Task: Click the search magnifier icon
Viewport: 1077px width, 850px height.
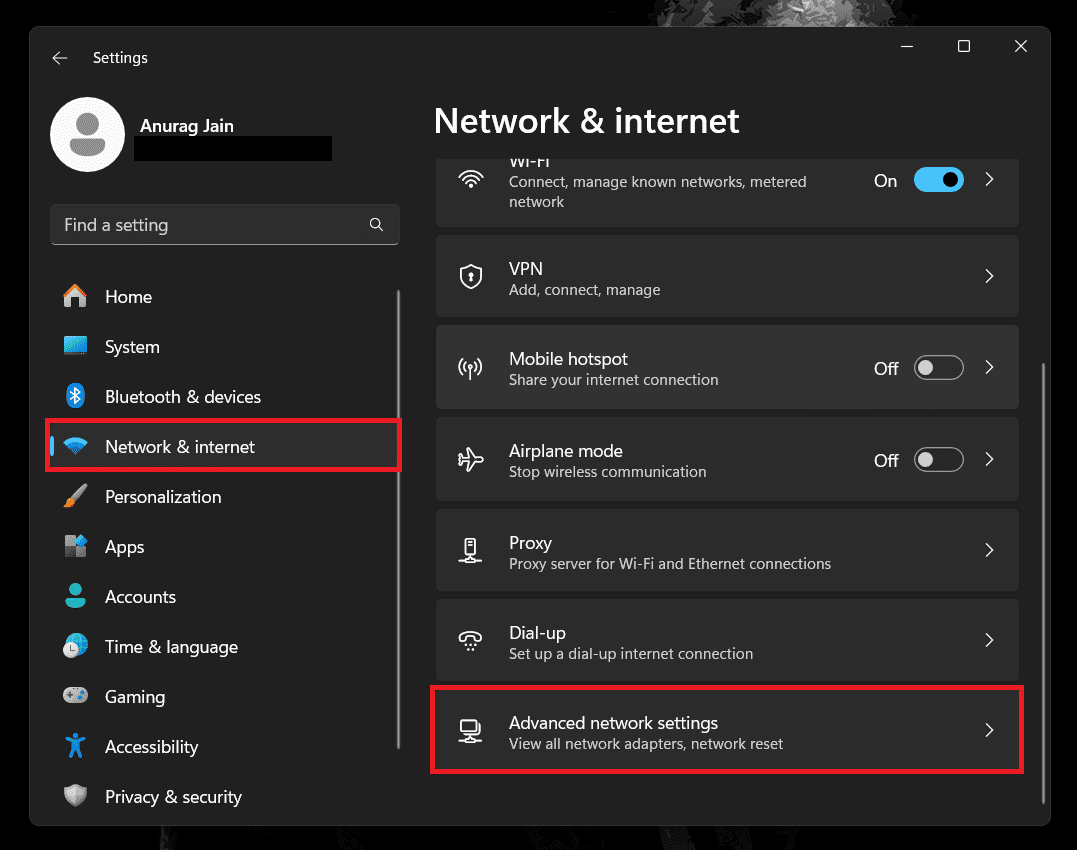Action: pyautogui.click(x=376, y=225)
